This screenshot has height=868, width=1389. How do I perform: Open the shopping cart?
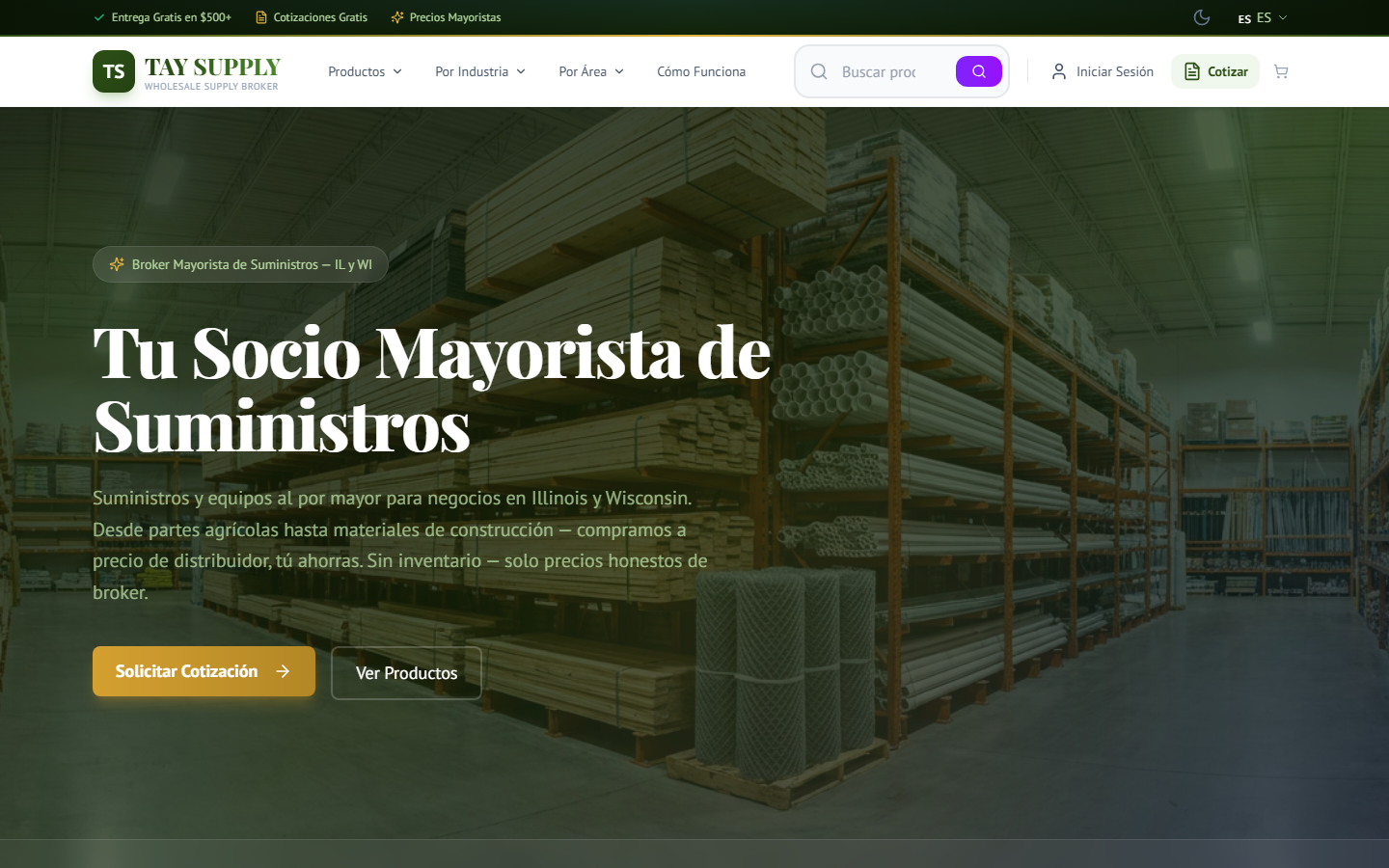(1281, 71)
